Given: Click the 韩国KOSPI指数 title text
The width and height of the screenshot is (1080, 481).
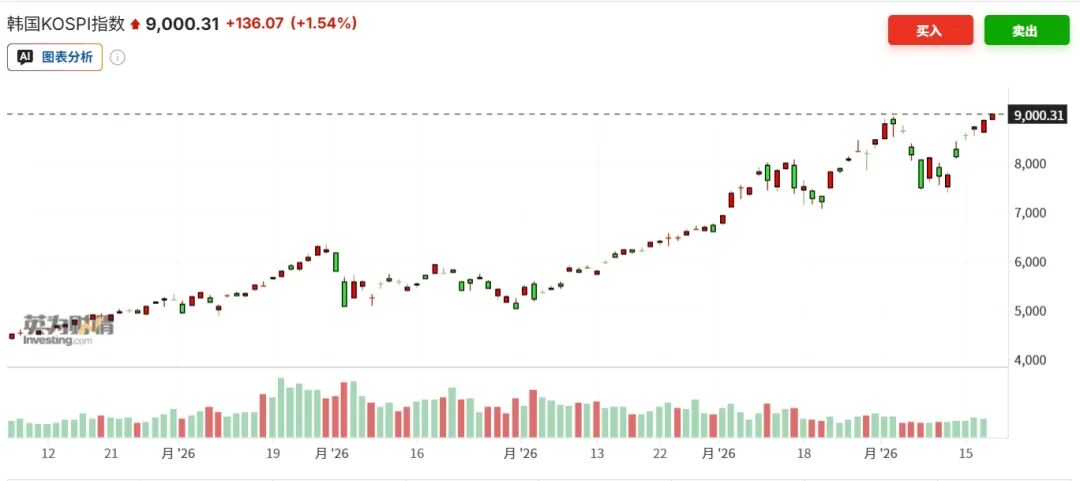Looking at the screenshot, I should coord(66,23).
